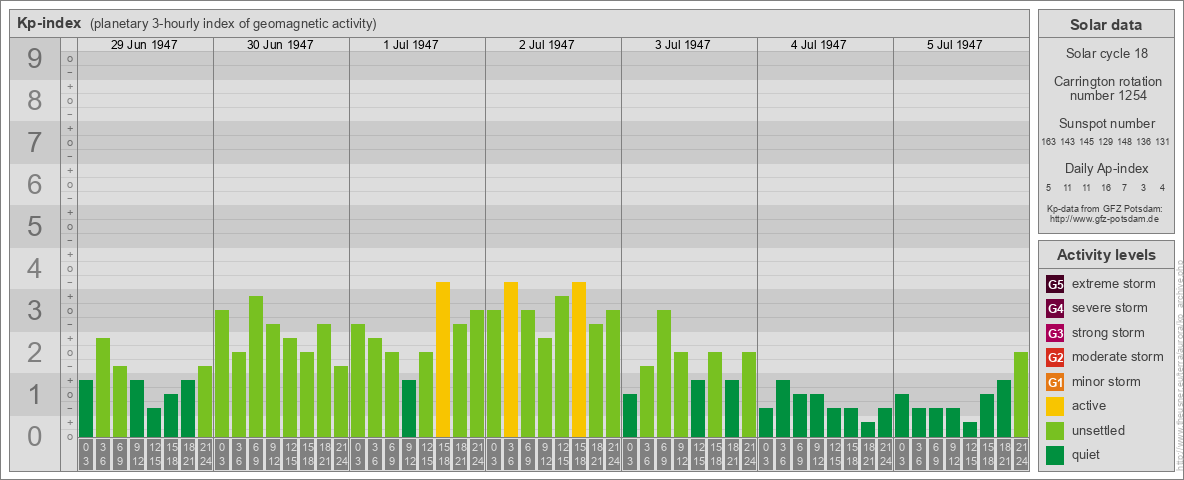Click the large Kp scale number 7

(34, 143)
